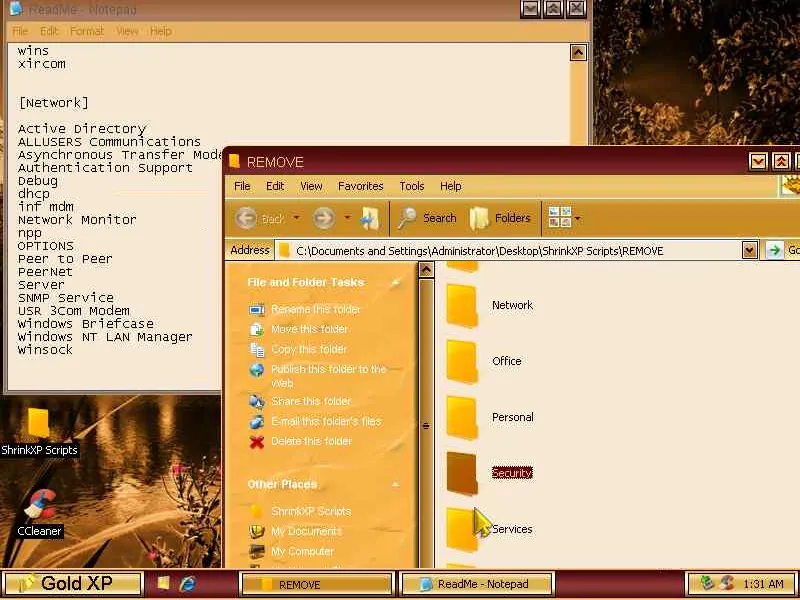Viewport: 800px width, 600px height.
Task: Expand the Address bar dropdown
Action: (749, 251)
